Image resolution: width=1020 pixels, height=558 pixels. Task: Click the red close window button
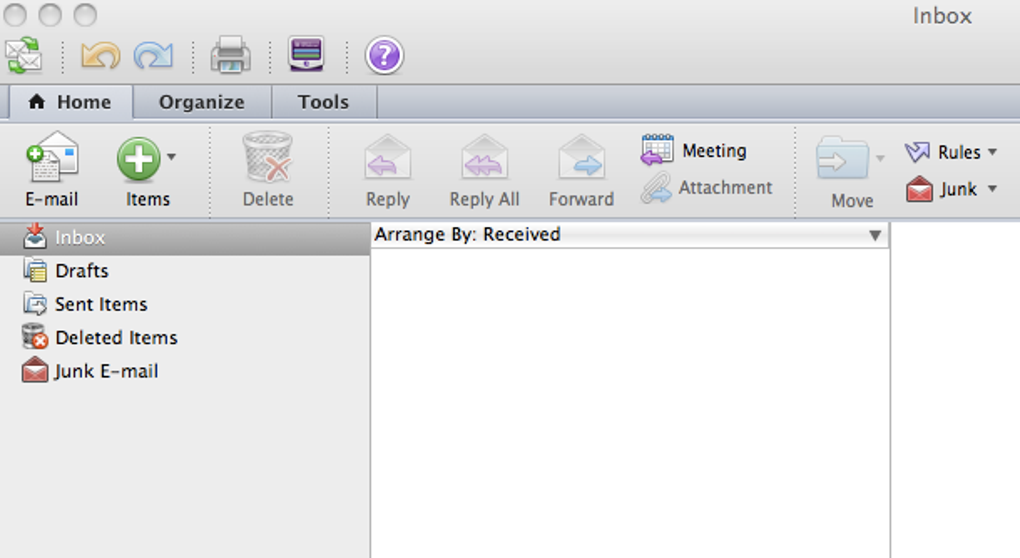click(x=15, y=14)
